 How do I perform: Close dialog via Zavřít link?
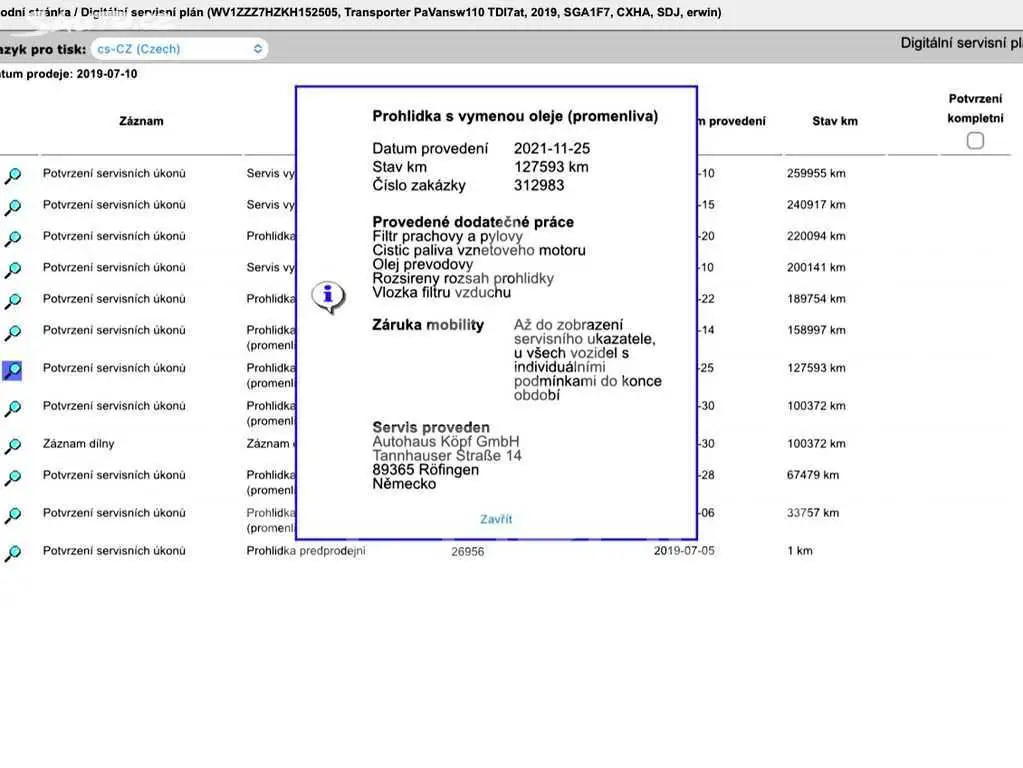tap(496, 519)
